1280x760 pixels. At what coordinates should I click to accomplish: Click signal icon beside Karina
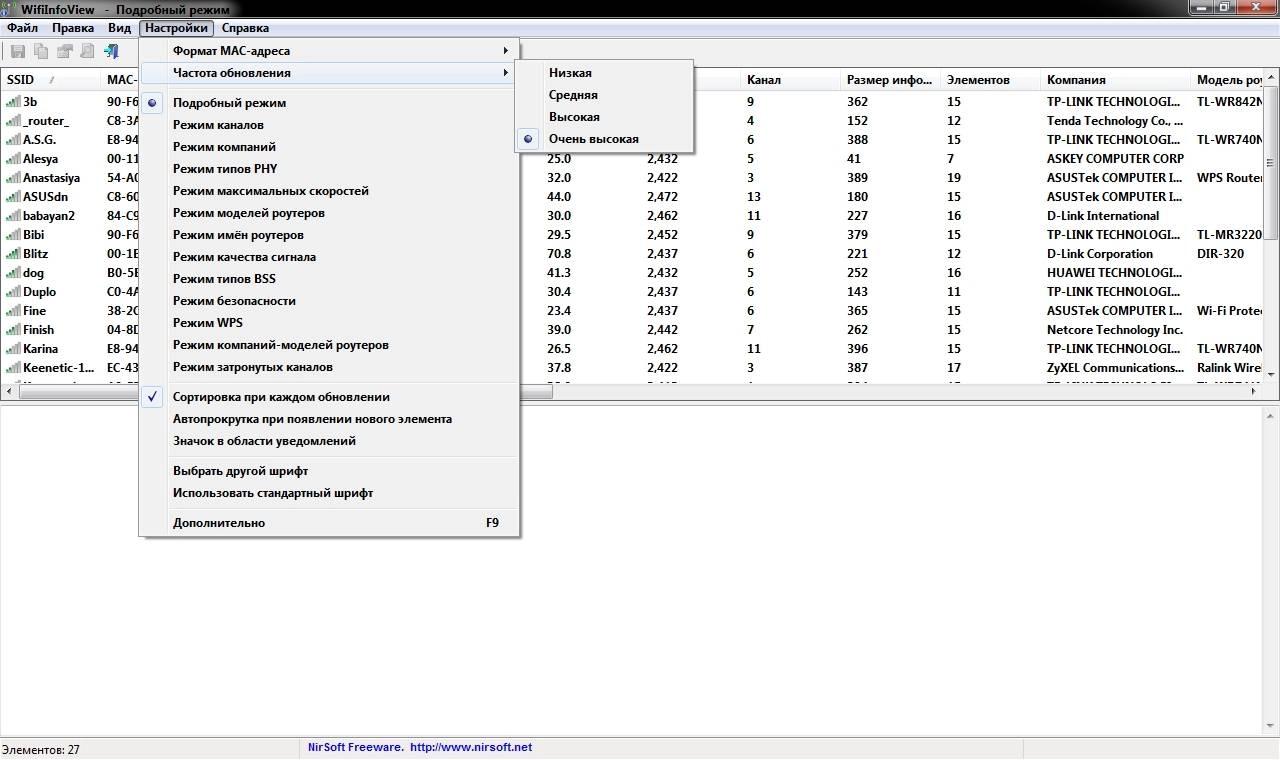click(12, 349)
